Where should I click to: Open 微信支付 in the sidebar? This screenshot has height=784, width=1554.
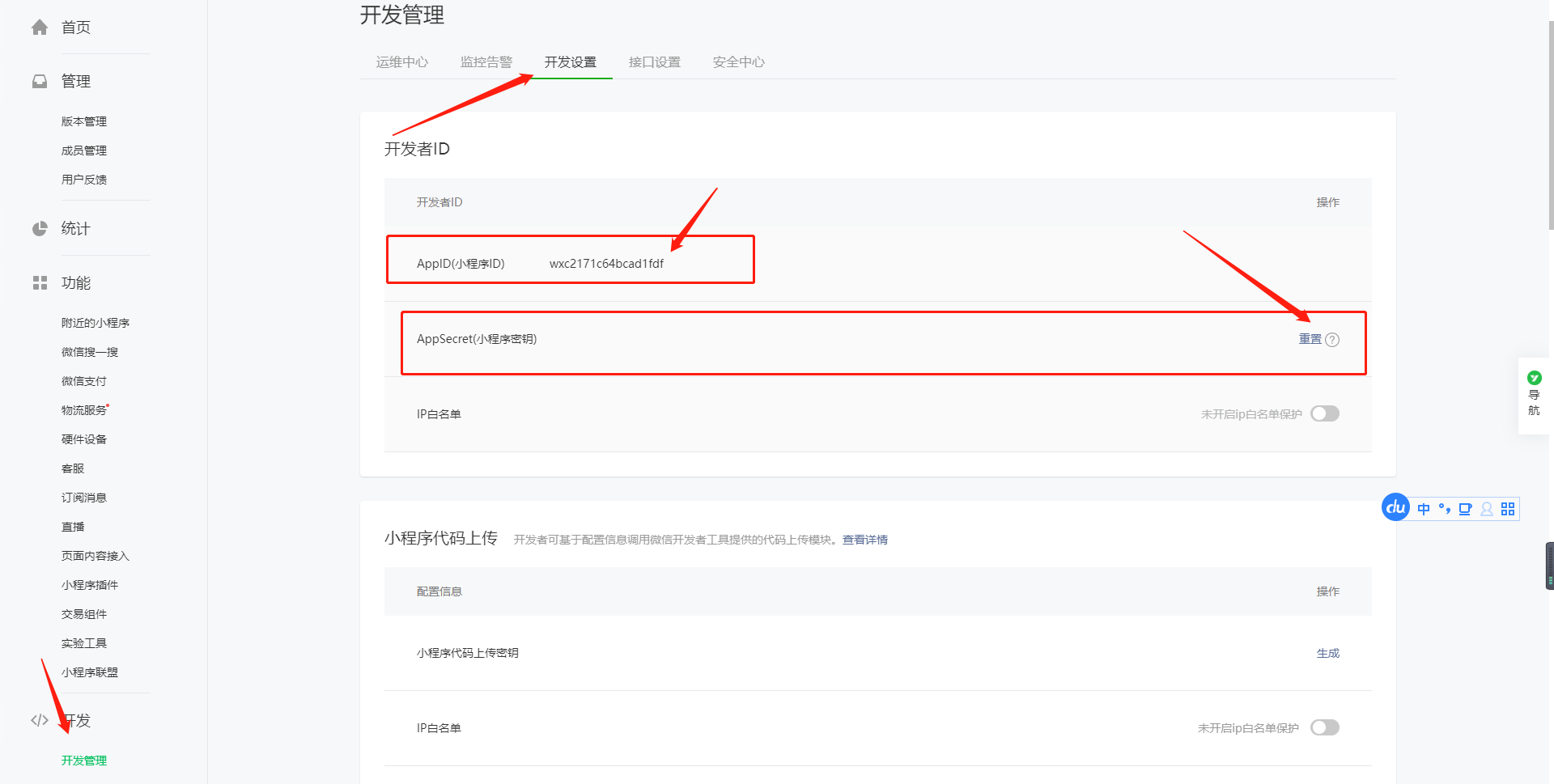click(84, 381)
